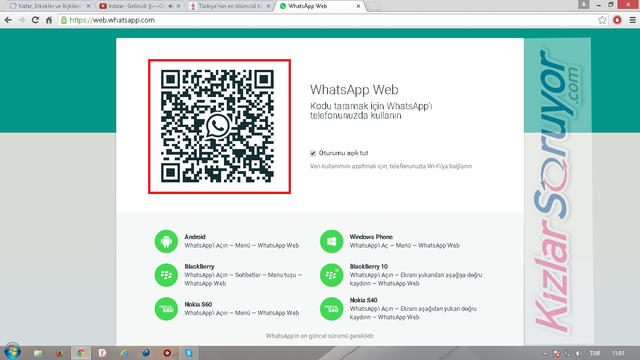Click the volume icon in system tray
This screenshot has width=640, height=360.
click(578, 353)
